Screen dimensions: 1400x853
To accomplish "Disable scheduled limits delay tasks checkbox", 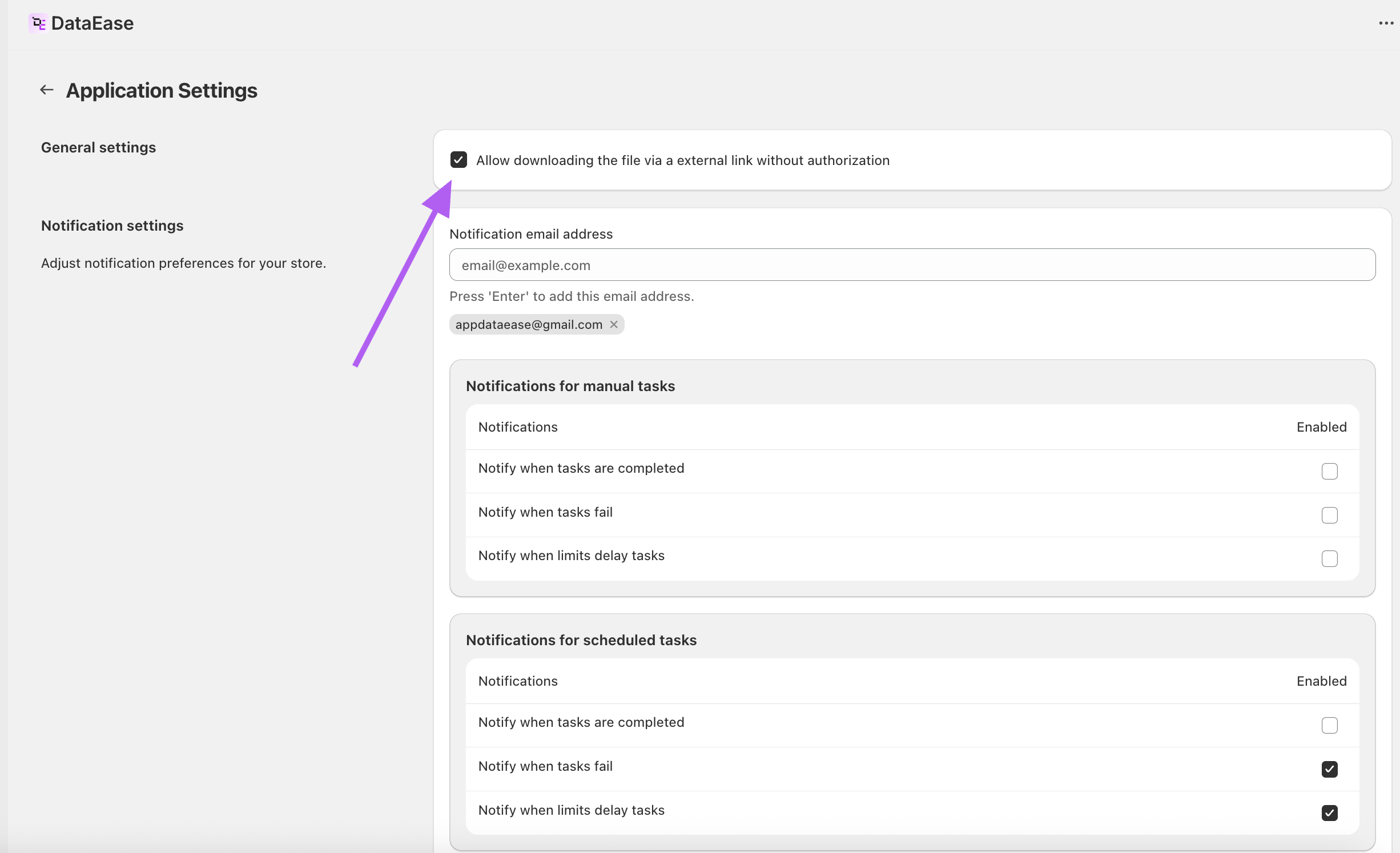I will pos(1329,812).
